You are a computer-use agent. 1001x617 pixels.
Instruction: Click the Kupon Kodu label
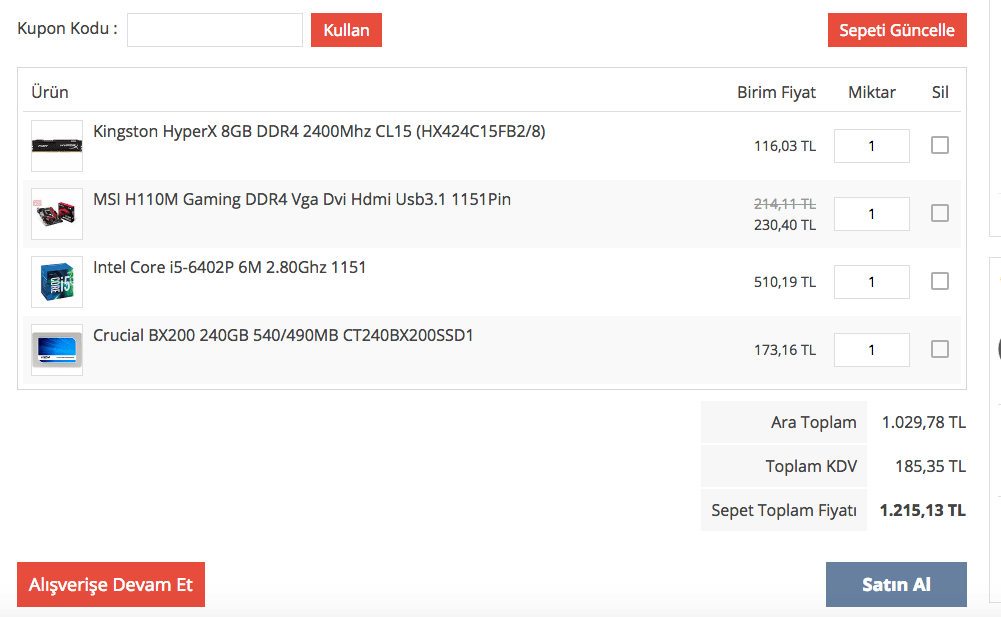67,29
